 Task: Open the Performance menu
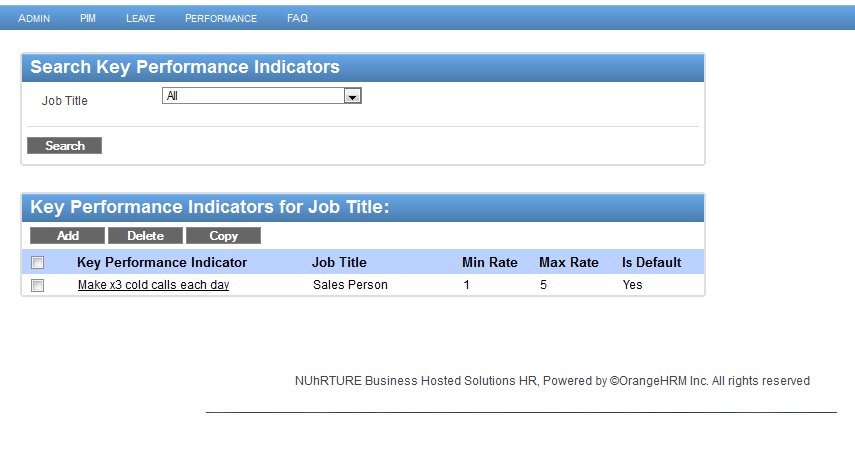coord(221,18)
